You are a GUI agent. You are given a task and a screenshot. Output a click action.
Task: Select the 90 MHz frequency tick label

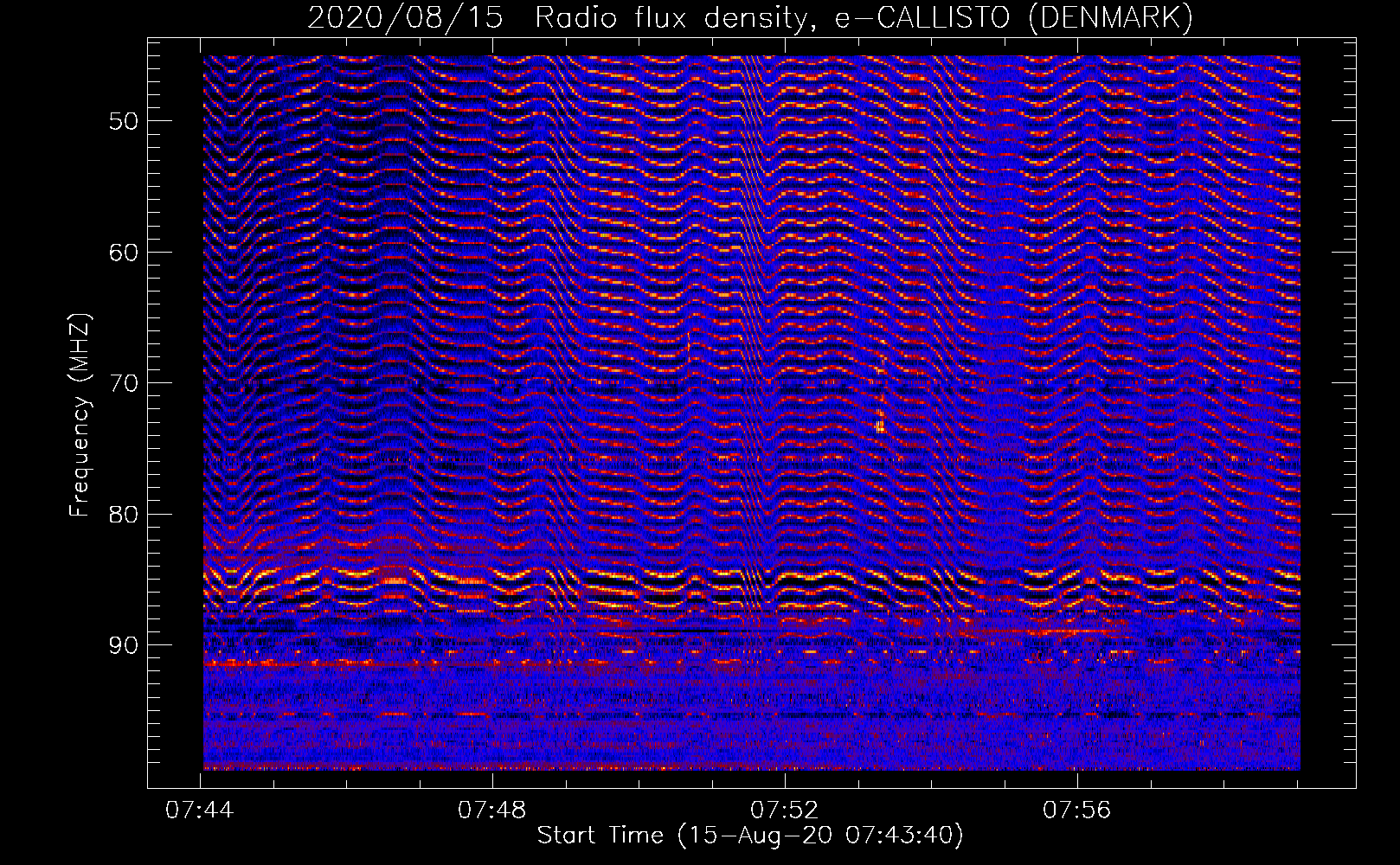point(123,645)
